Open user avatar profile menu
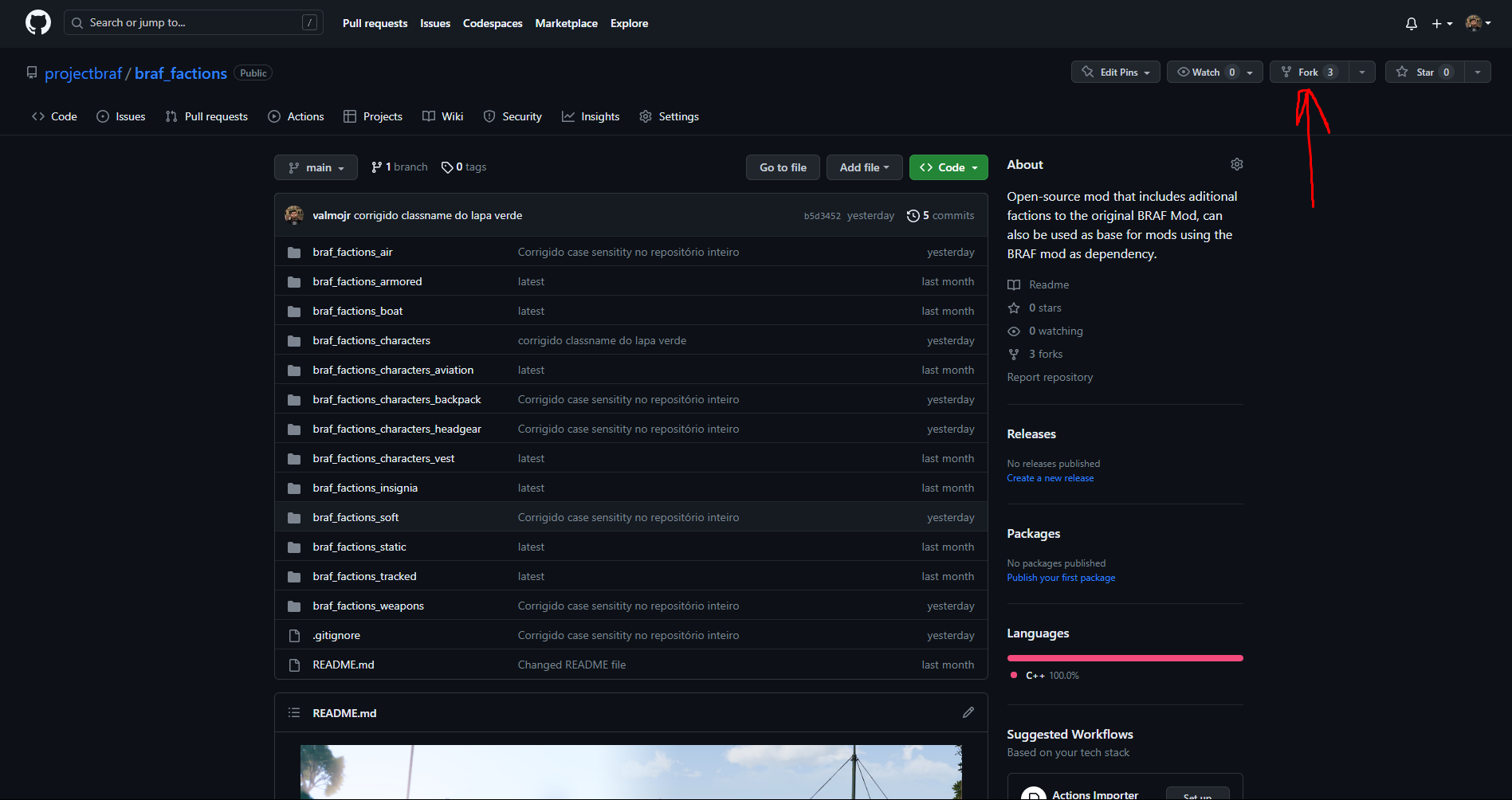This screenshot has height=800, width=1512. 1478,23
